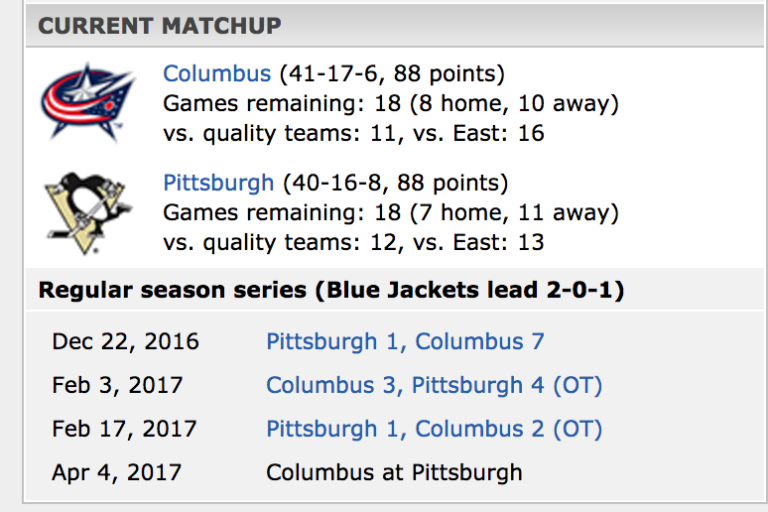Click the Current Matchup header
The width and height of the screenshot is (768, 512).
click(160, 26)
